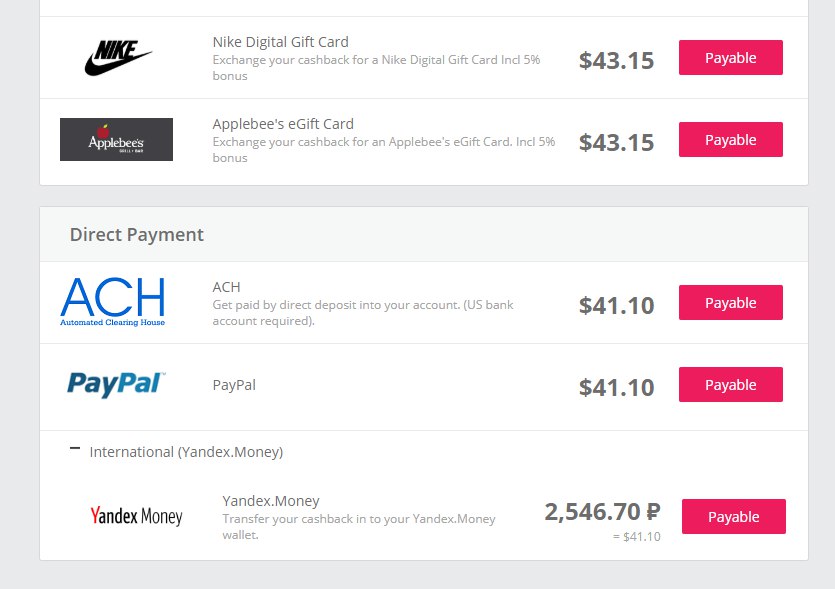Open the Nike Digital Gift Card title
The width and height of the screenshot is (835, 589).
[281, 42]
